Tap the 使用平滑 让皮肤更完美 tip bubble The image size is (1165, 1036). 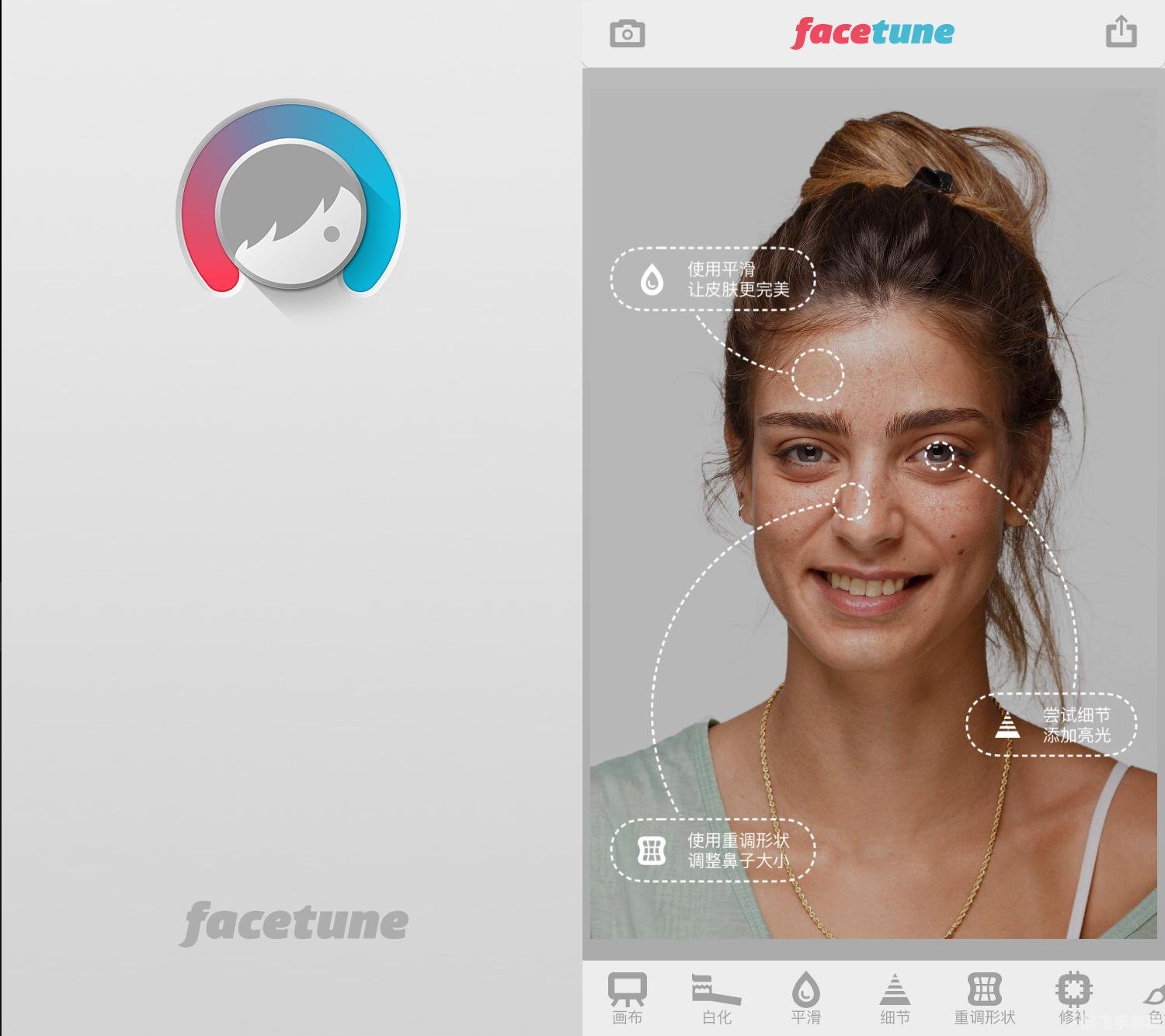click(x=713, y=280)
